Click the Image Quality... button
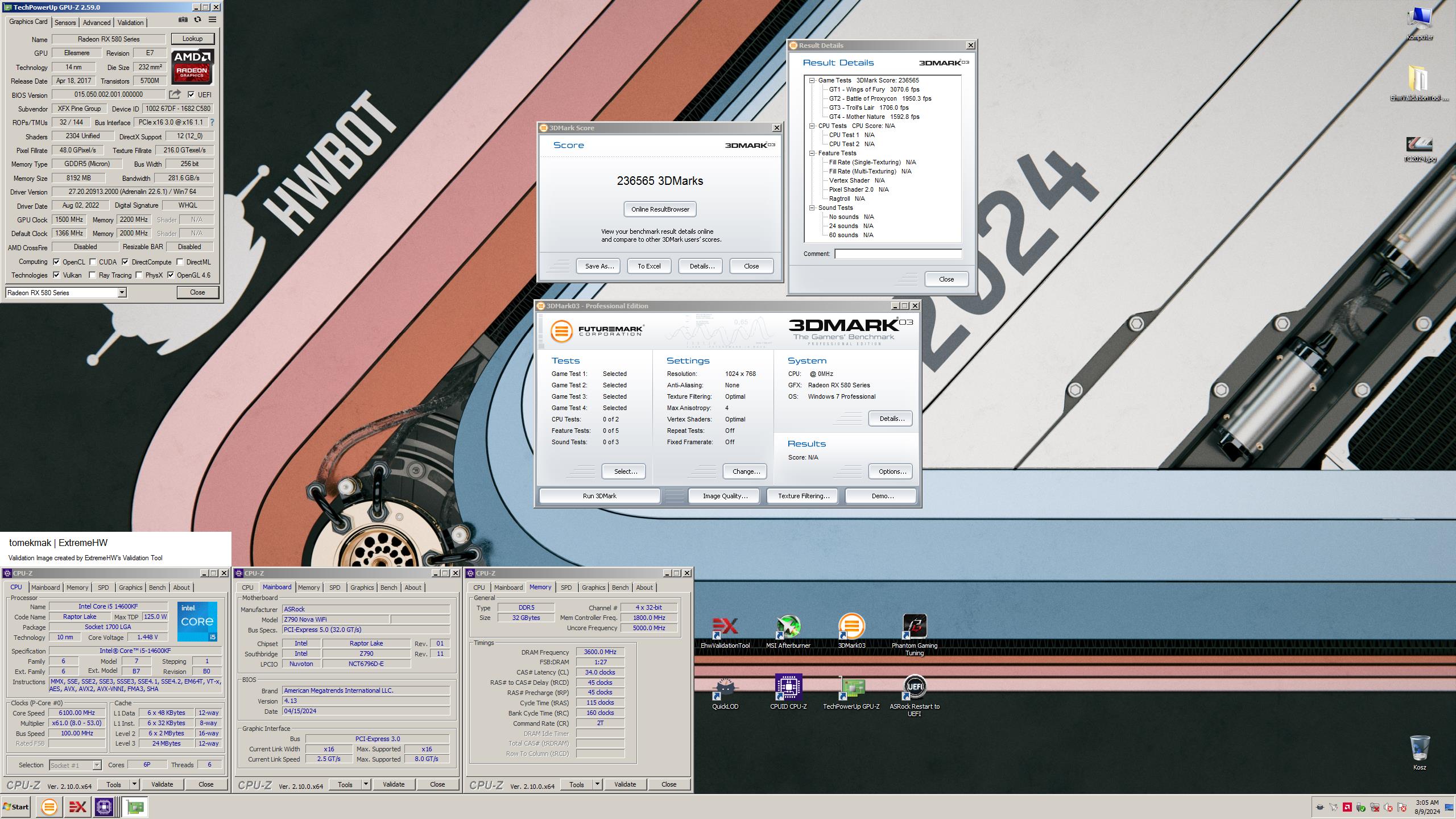Screen dimensions: 1456x819 tap(725, 496)
